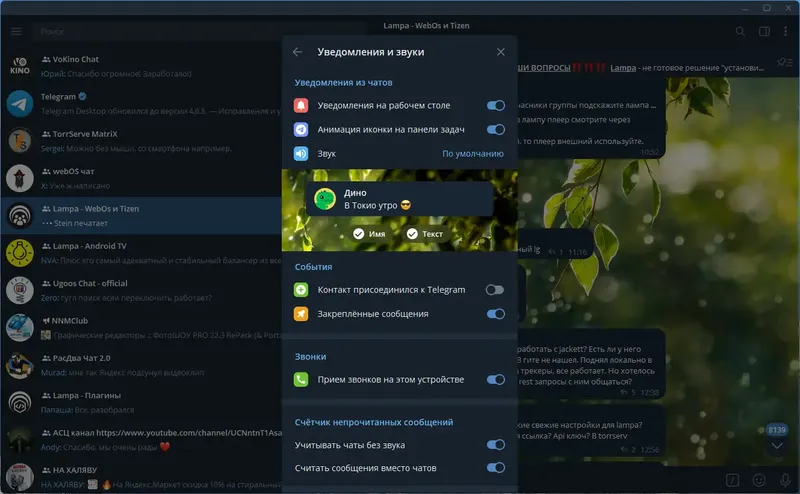The height and width of the screenshot is (494, 800).
Task: Open the Lampa - Плагины chat
Action: [x=141, y=402]
